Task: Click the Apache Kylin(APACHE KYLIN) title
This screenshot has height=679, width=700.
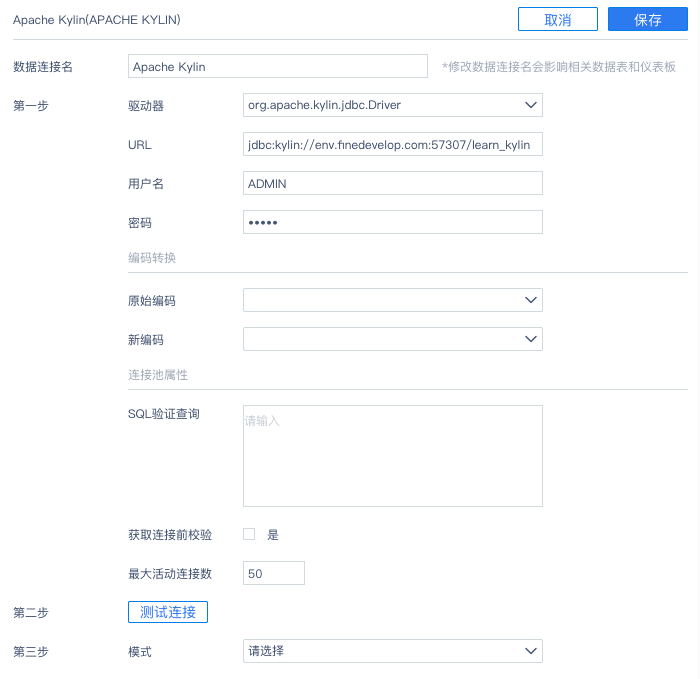Action: pos(97,20)
